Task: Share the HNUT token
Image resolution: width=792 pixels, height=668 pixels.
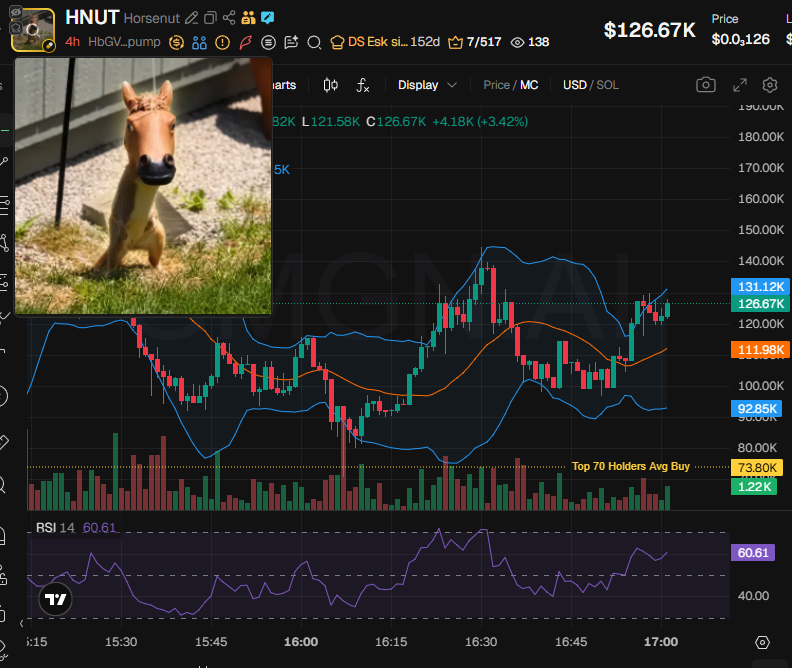Action: coord(229,18)
